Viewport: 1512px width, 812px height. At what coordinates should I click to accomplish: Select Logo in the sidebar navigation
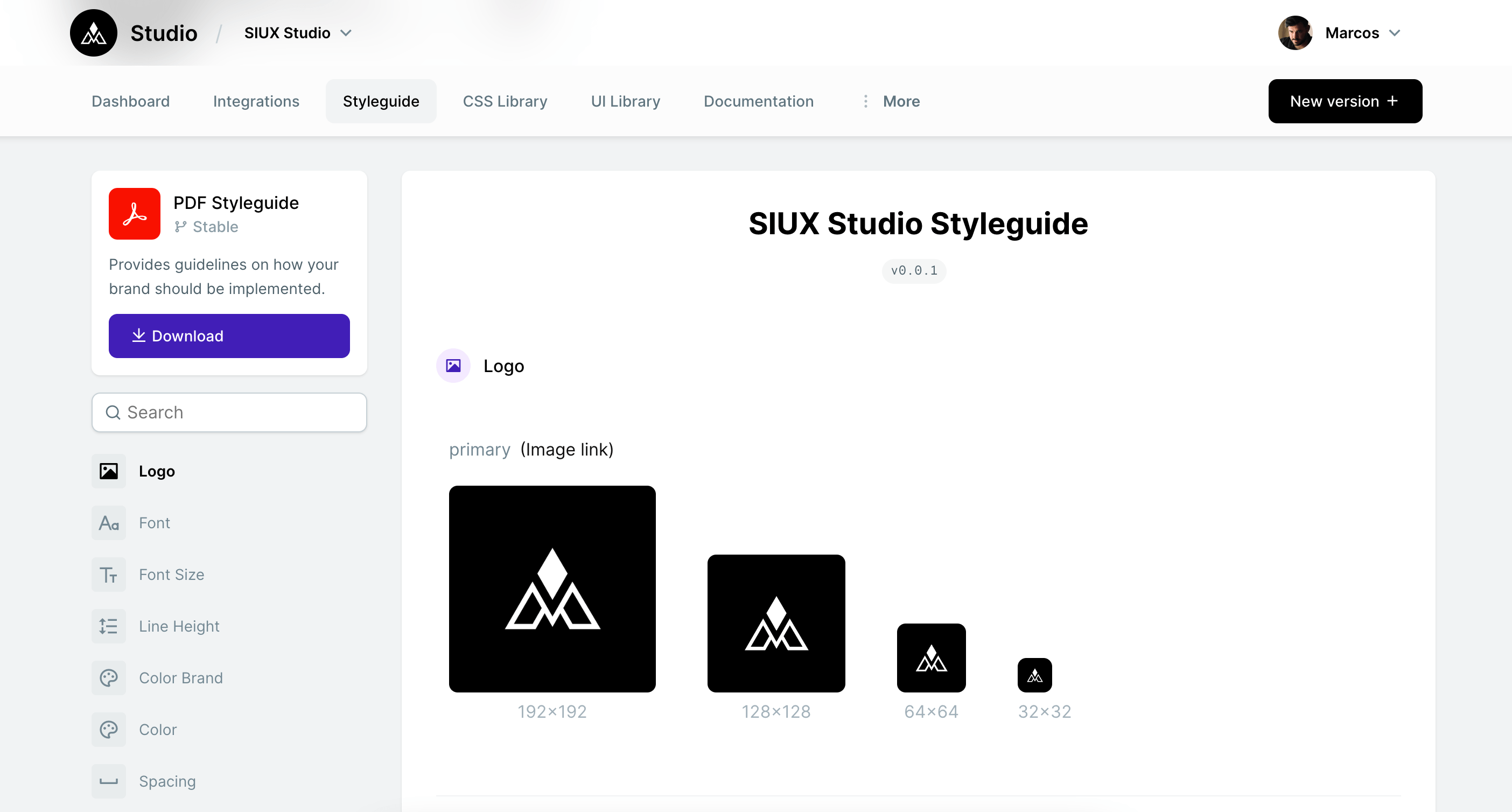[x=156, y=470]
